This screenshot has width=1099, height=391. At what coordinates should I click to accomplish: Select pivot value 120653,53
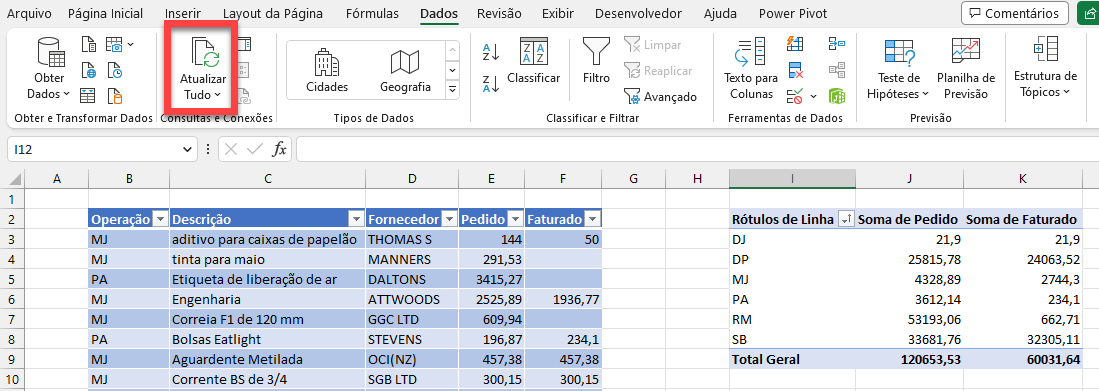909,359
